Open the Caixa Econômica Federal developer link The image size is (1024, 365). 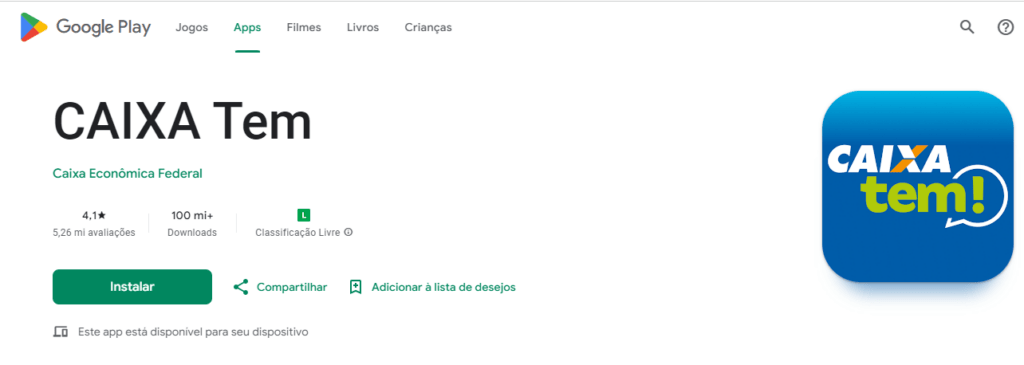pyautogui.click(x=127, y=174)
